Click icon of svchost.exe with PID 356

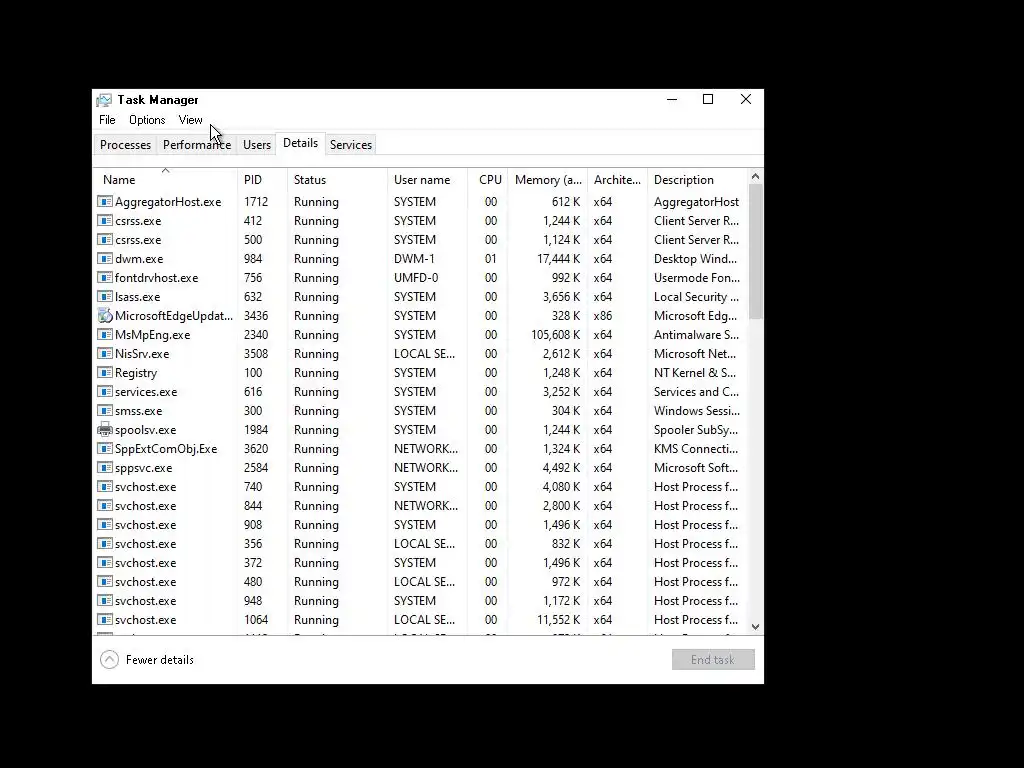(104, 543)
